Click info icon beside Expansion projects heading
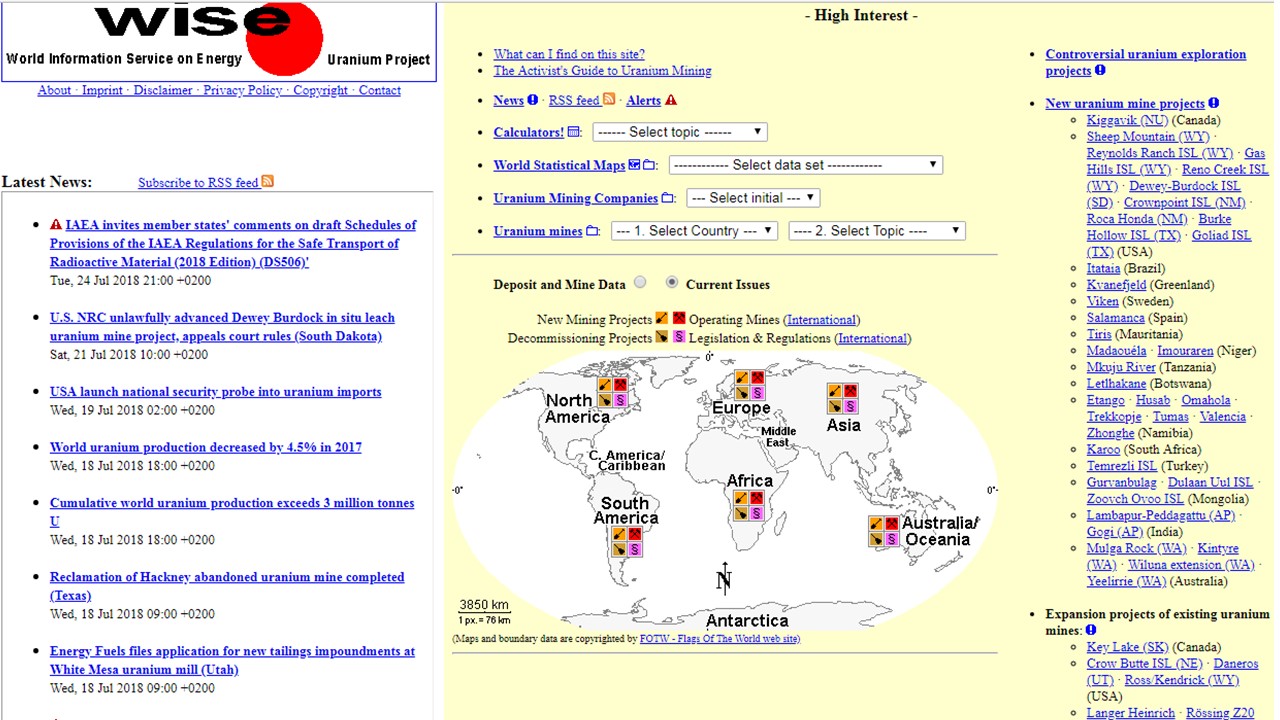The height and width of the screenshot is (720, 1280). [x=1091, y=631]
